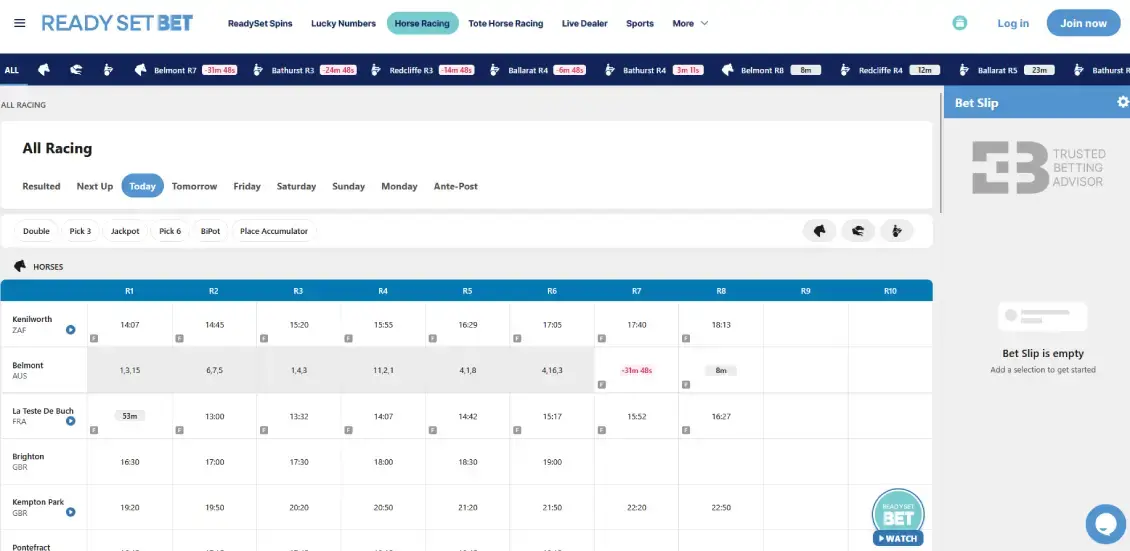Image resolution: width=1130 pixels, height=551 pixels.
Task: Click harness icon beside Bathurst R4
Action: [x=609, y=70]
